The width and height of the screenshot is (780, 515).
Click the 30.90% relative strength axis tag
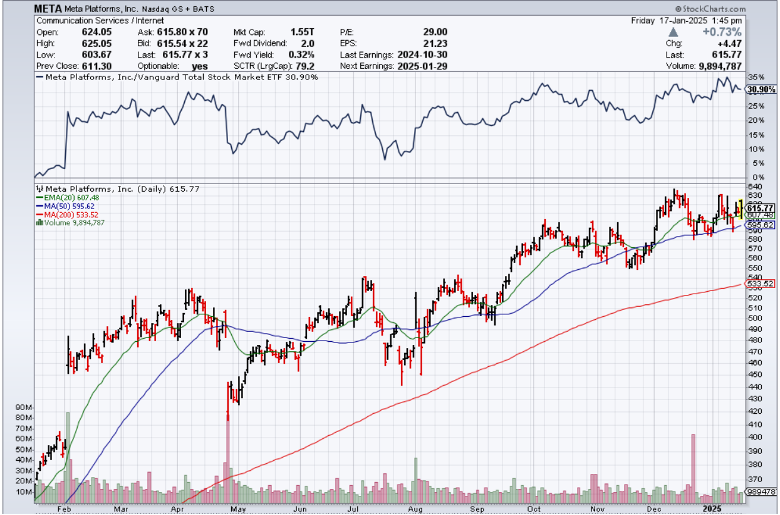(762, 90)
